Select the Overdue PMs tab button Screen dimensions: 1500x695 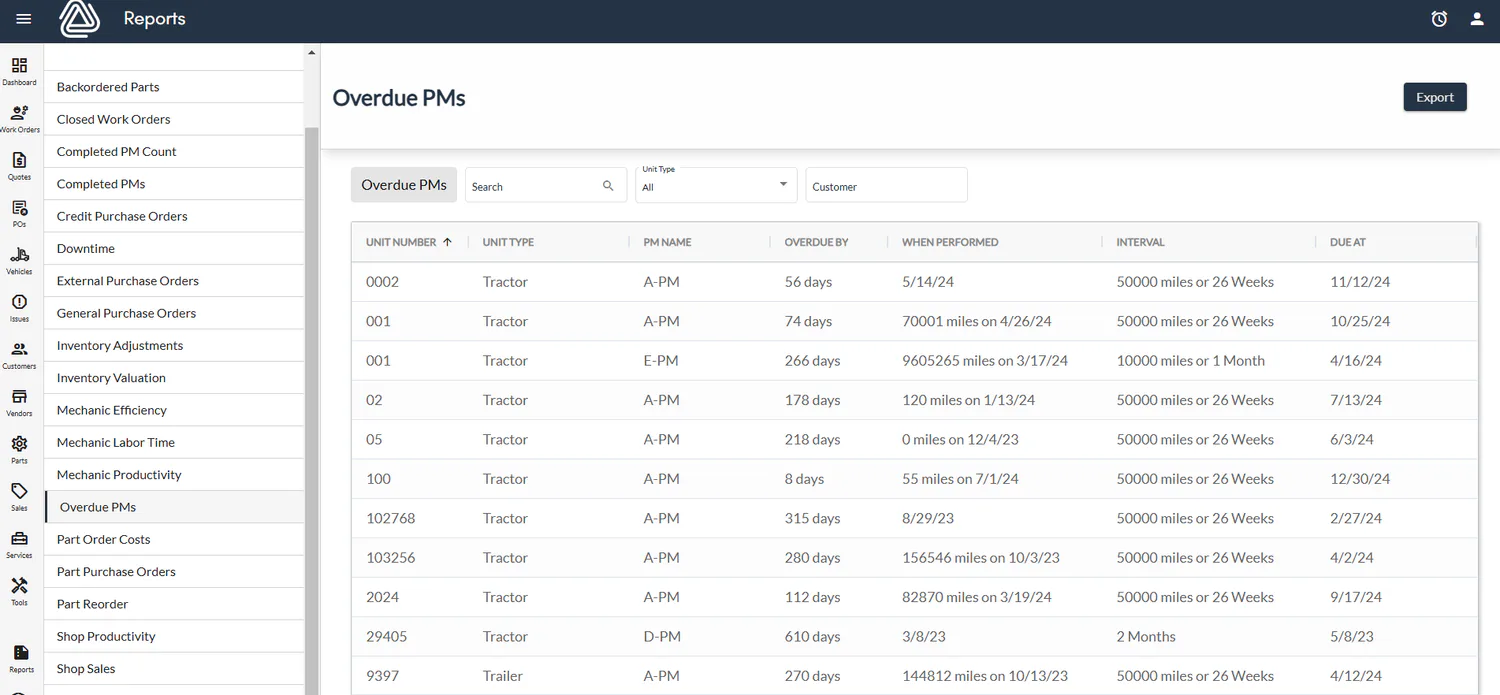(404, 185)
